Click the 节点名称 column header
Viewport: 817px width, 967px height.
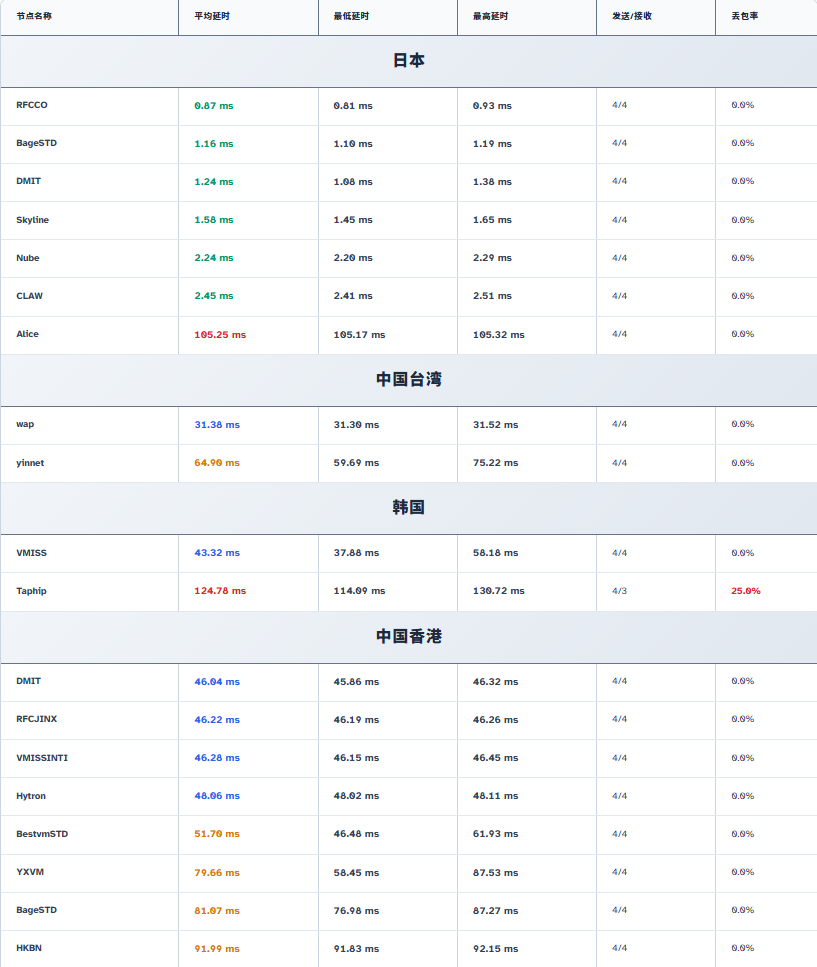tap(34, 16)
